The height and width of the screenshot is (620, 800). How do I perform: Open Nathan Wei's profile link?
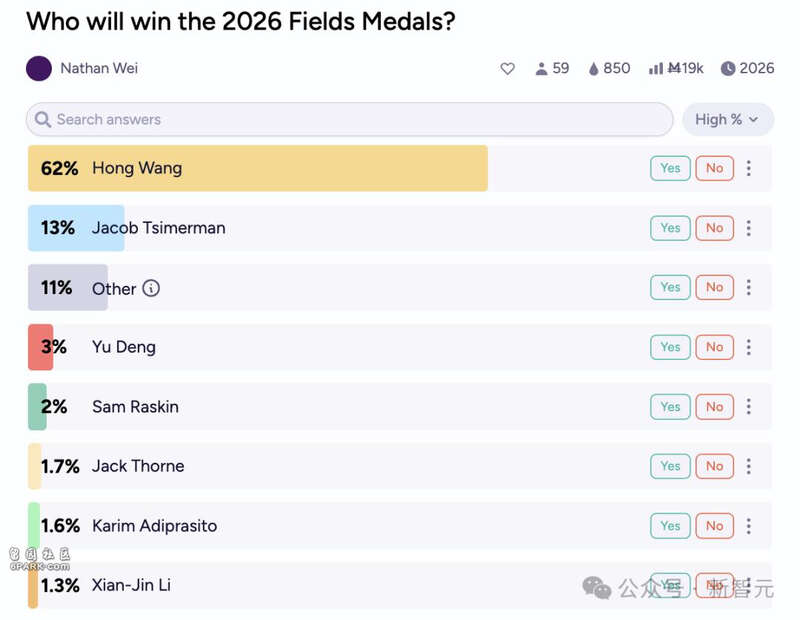pyautogui.click(x=98, y=69)
